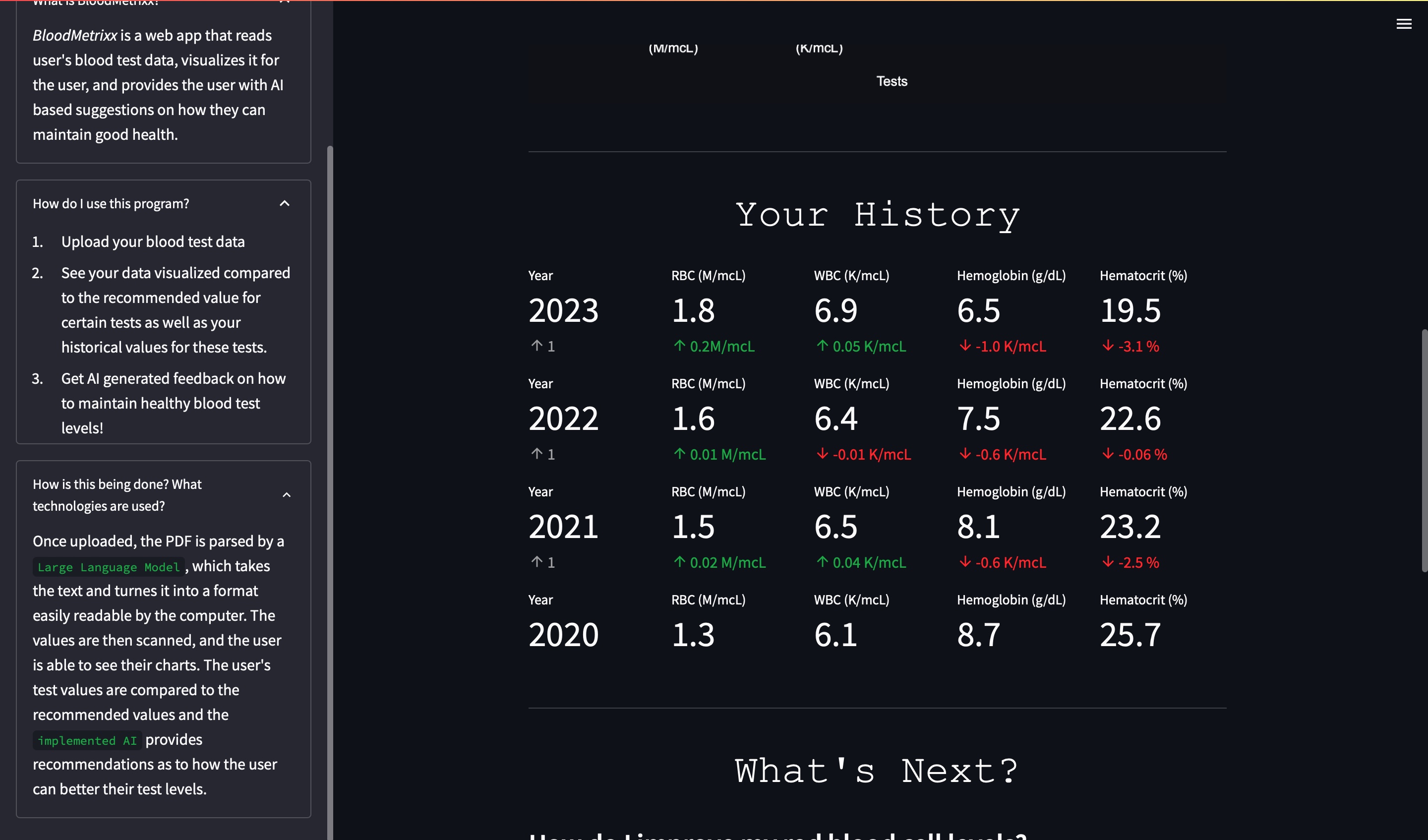This screenshot has height=840, width=1428.
Task: Click the red down arrow beside -3.1 %
Action: pyautogui.click(x=1108, y=346)
